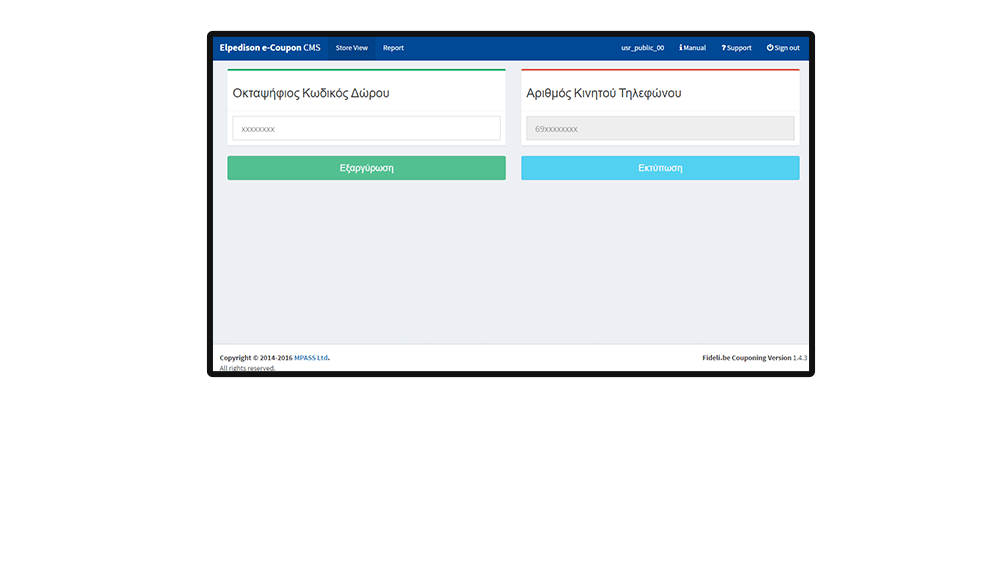Switch to the Report tab
Screen dimensions: 1000x564
[393, 48]
